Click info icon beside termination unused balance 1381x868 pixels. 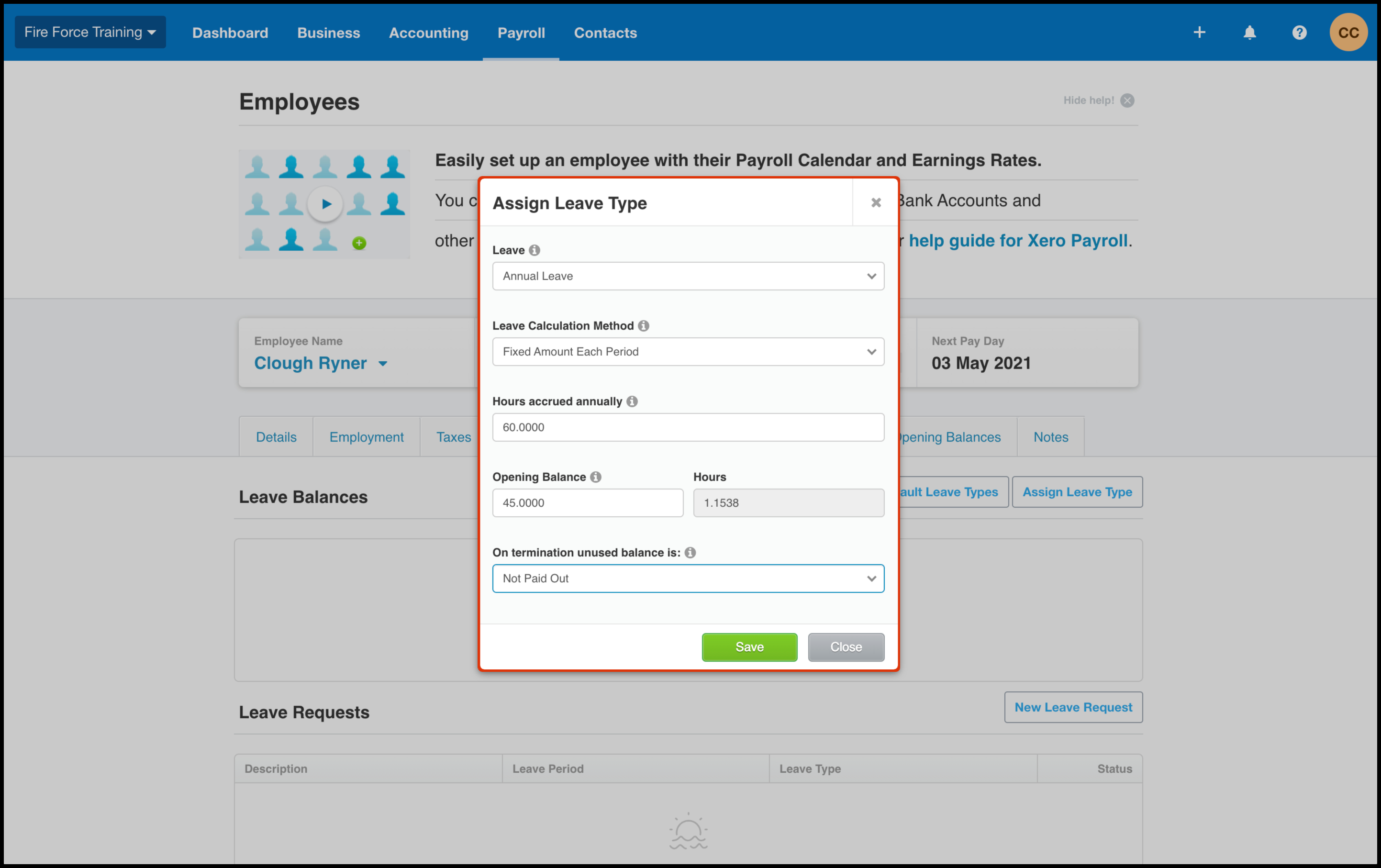pos(690,553)
